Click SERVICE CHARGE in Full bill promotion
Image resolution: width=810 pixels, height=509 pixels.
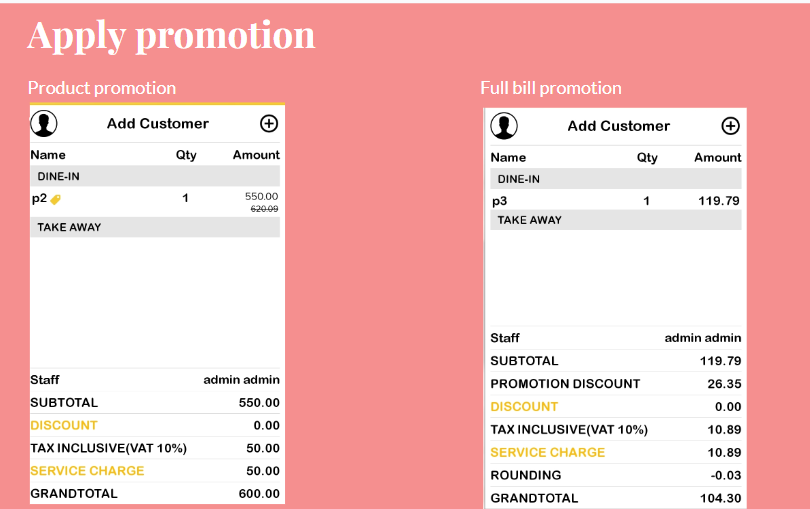point(548,452)
